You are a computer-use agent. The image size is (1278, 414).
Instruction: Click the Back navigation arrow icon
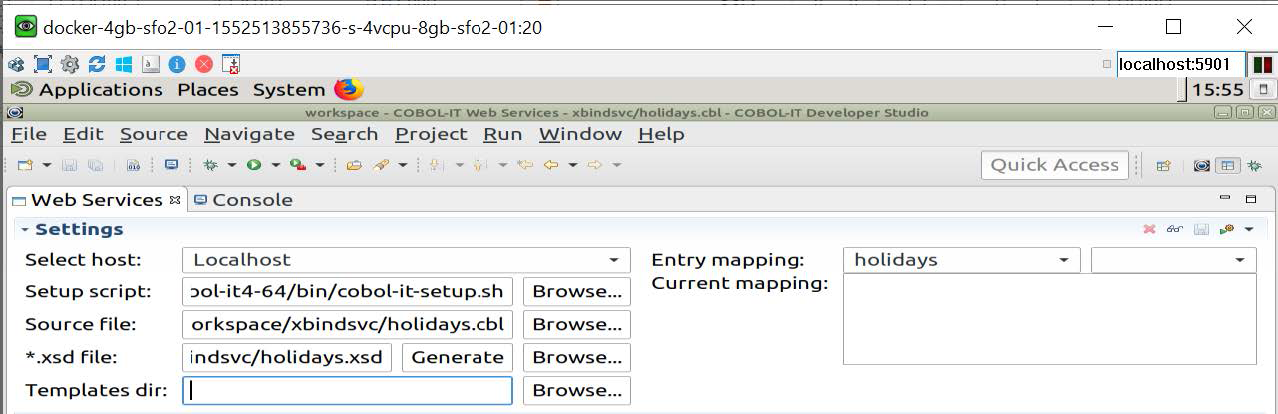pyautogui.click(x=550, y=165)
